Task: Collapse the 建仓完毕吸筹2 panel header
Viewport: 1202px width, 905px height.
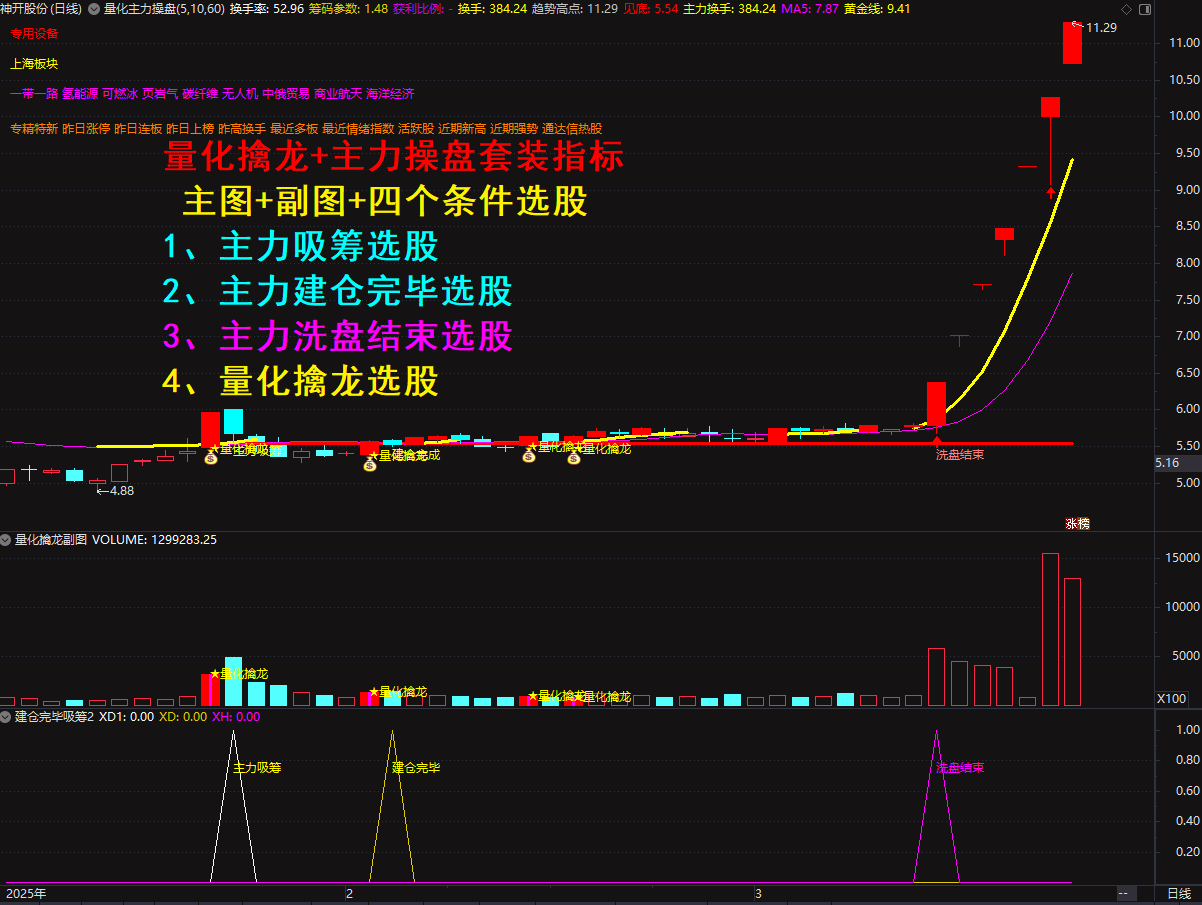Action: point(6,716)
